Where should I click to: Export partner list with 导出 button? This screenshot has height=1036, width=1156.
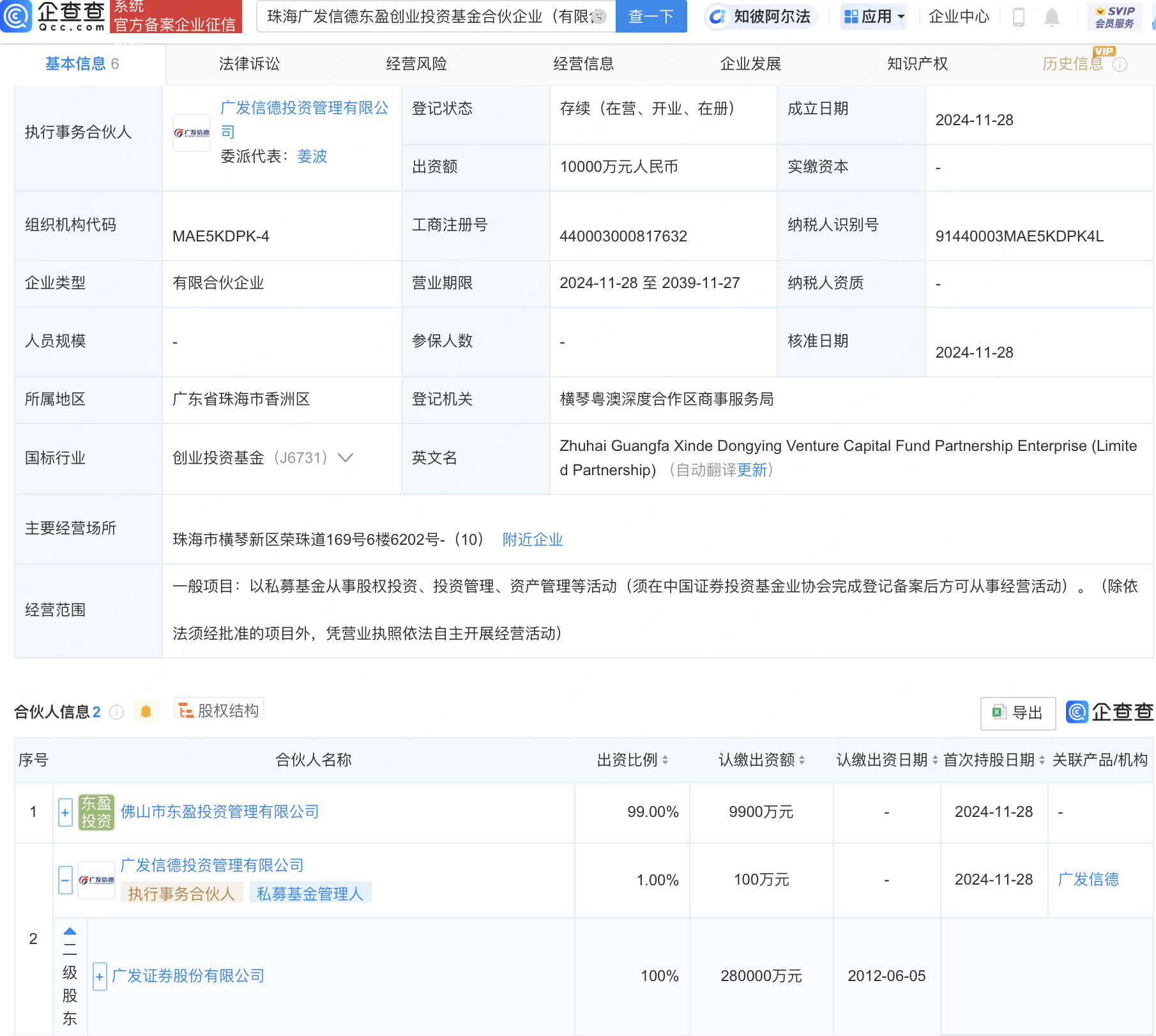(x=1017, y=713)
